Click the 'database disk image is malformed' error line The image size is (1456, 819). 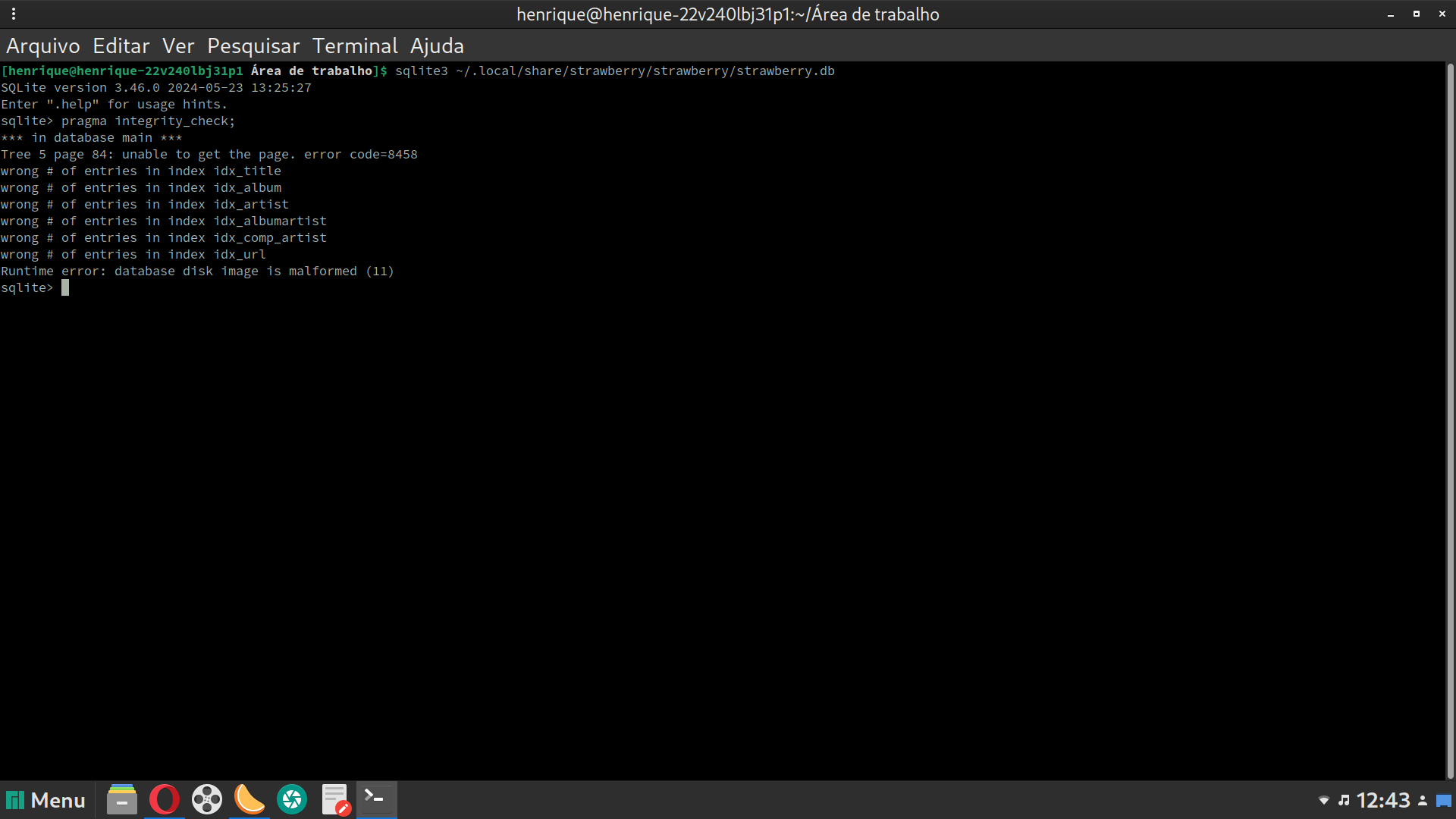[197, 271]
